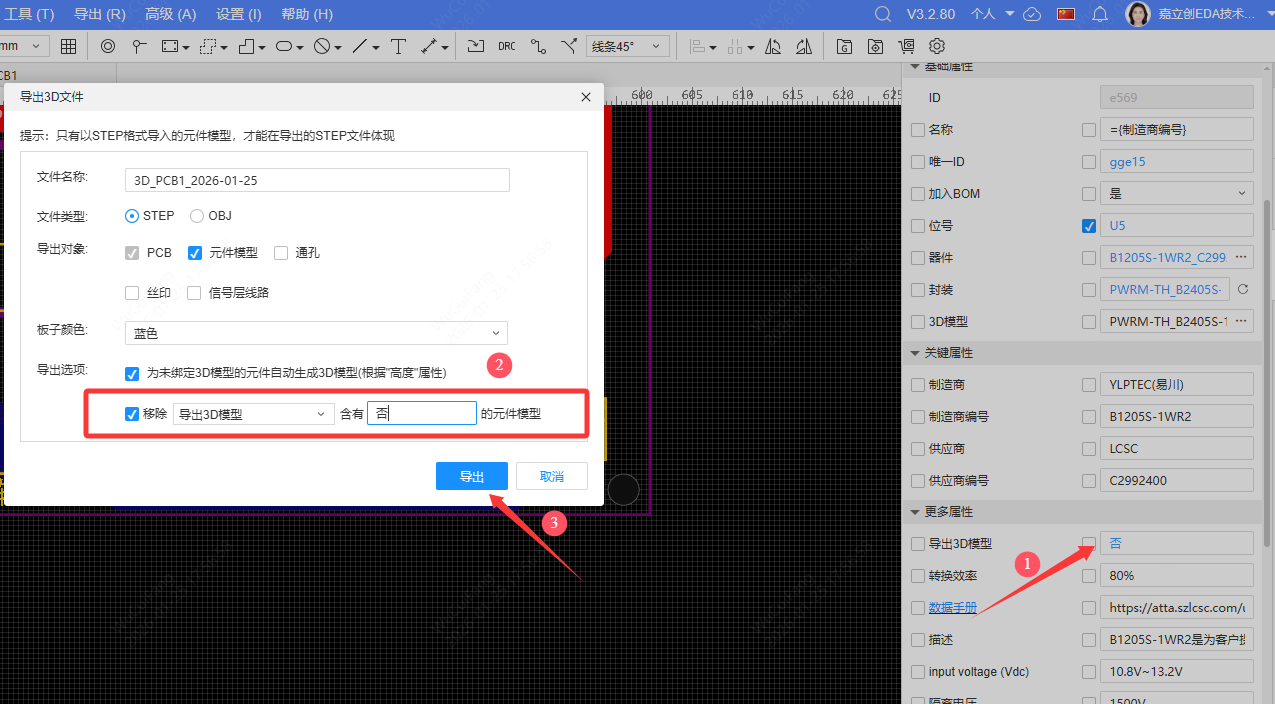Uncheck the 通孔 export option
The image size is (1275, 704).
281,252
